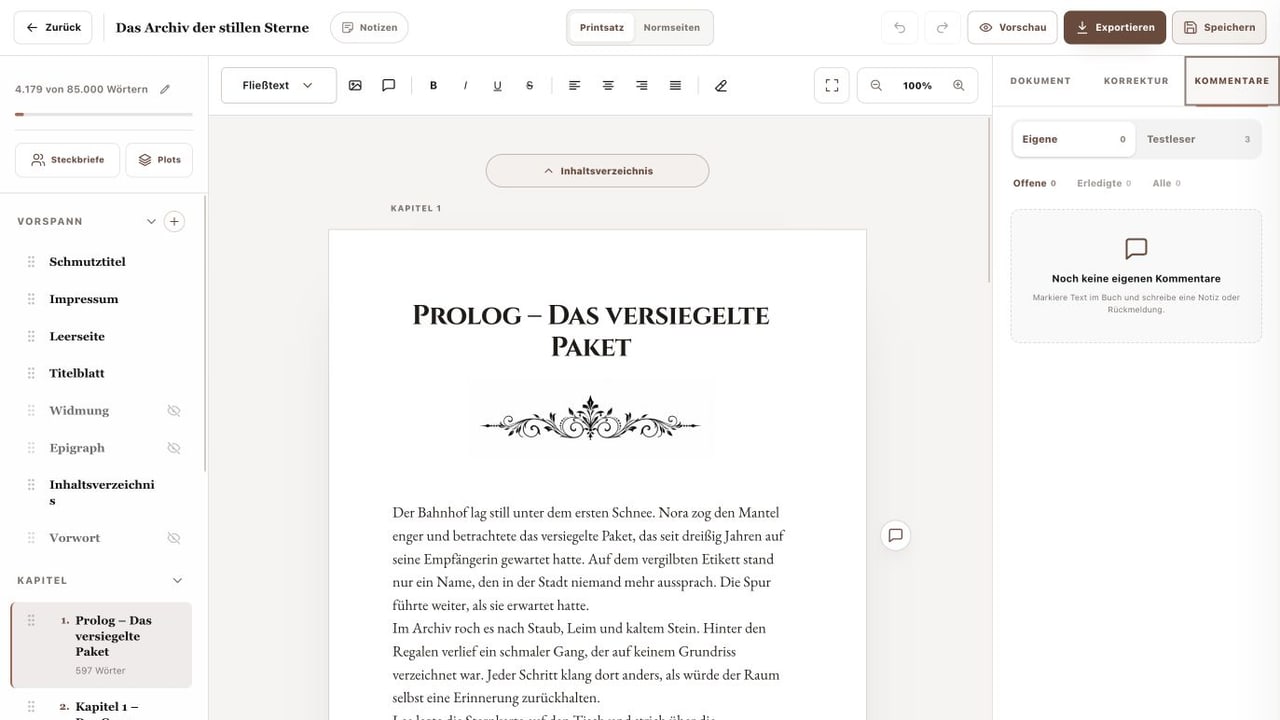
Task: Open the Vorschau preview
Action: pos(1012,27)
